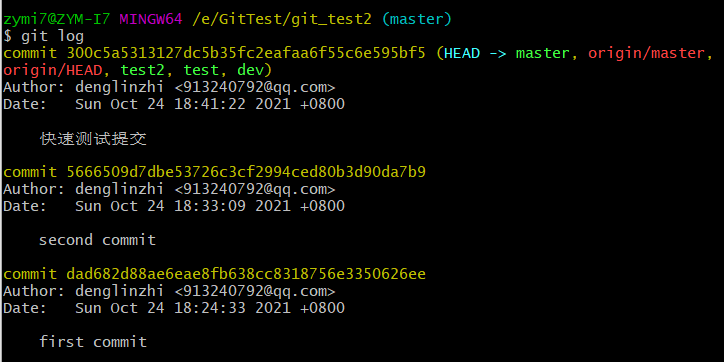Click the commit hash starting with 300c5a5

pos(246,53)
